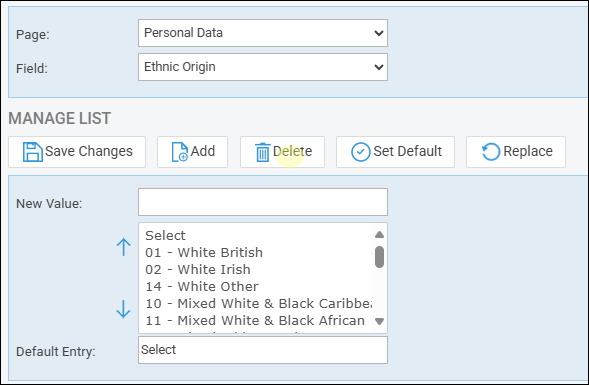The width and height of the screenshot is (589, 385).
Task: Open the Field dropdown showing Ethnic Origin
Action: point(263,67)
